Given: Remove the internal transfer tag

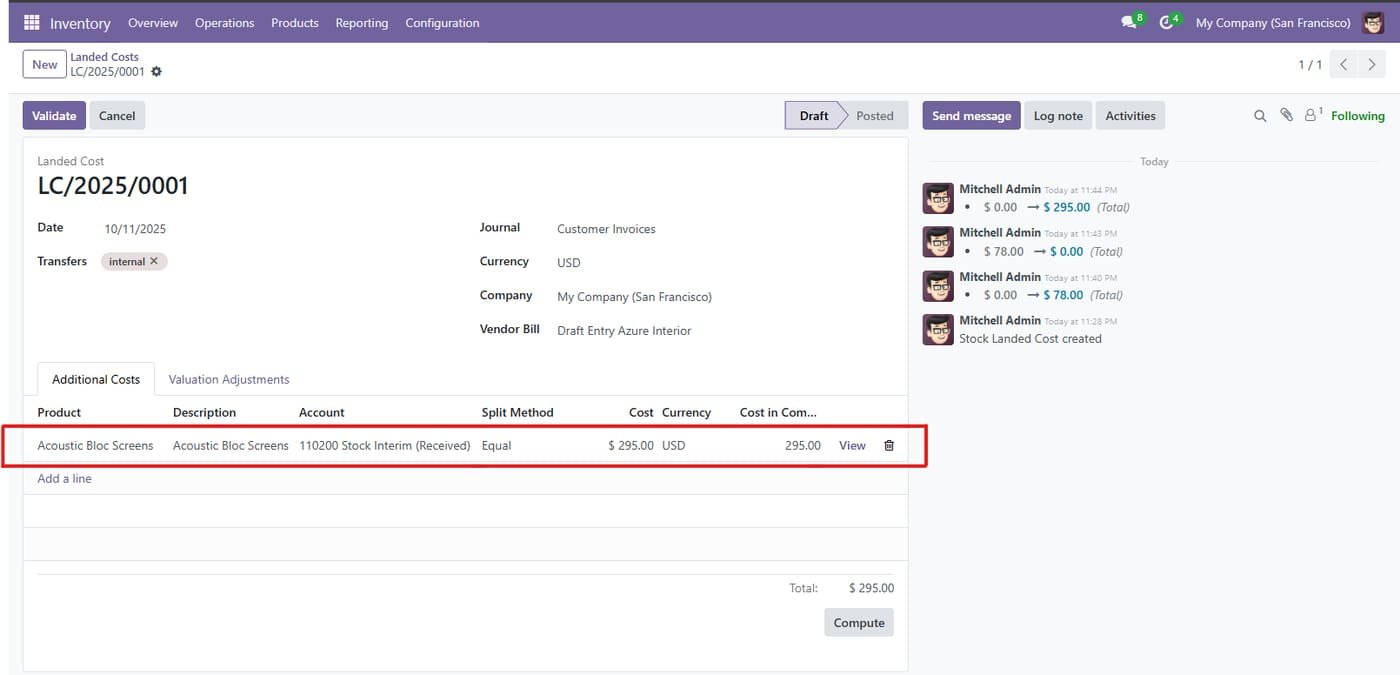Looking at the screenshot, I should (x=154, y=261).
